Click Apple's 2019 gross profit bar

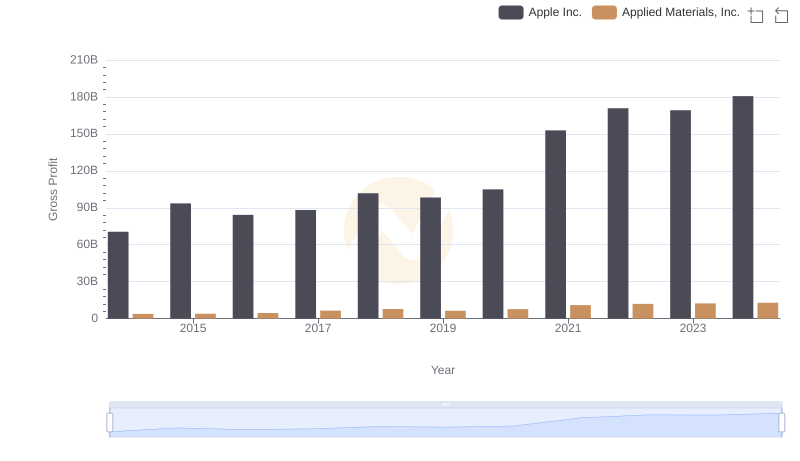pos(431,258)
